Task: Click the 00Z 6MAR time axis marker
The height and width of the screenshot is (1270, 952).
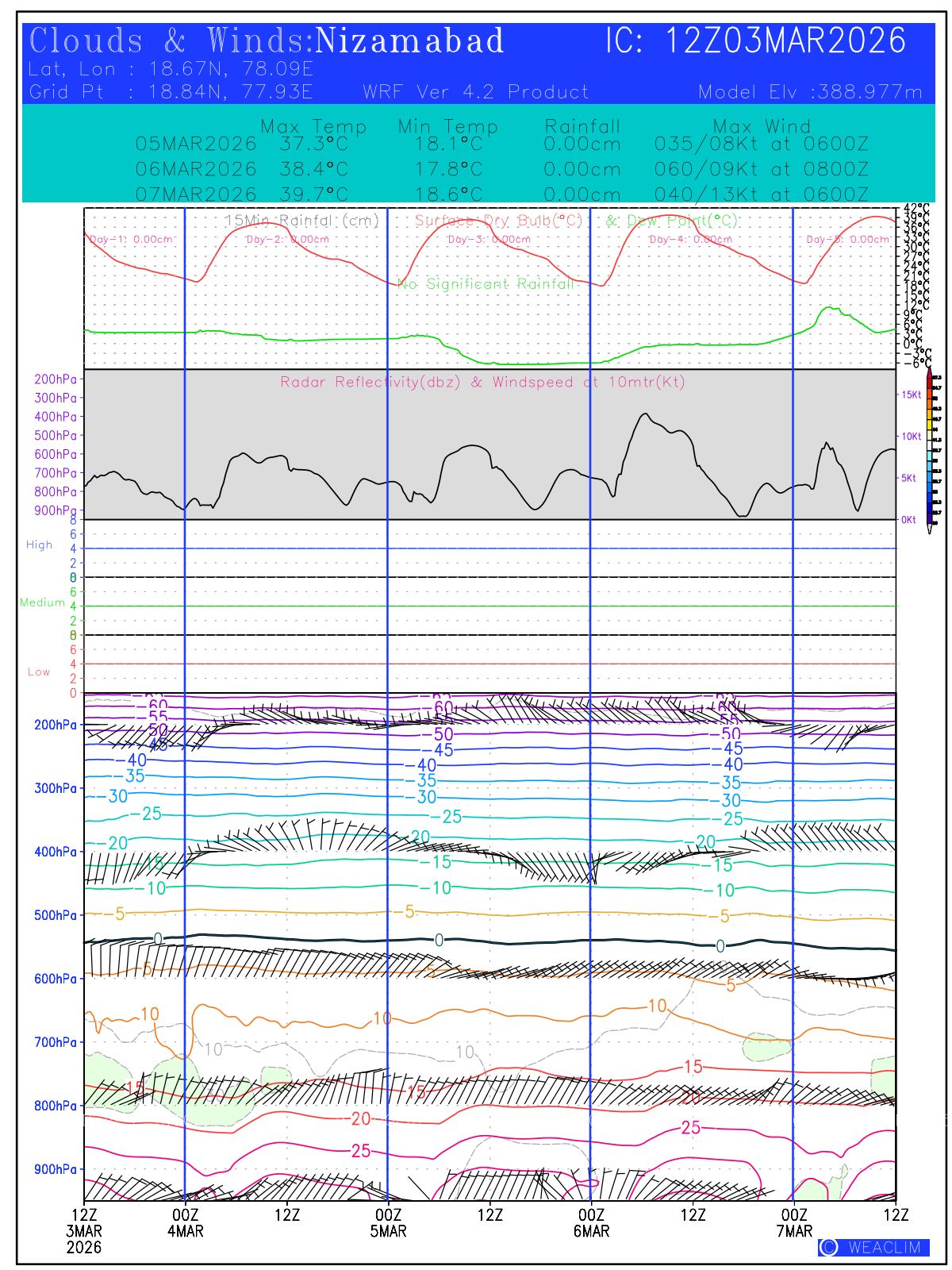Action: 591,1222
